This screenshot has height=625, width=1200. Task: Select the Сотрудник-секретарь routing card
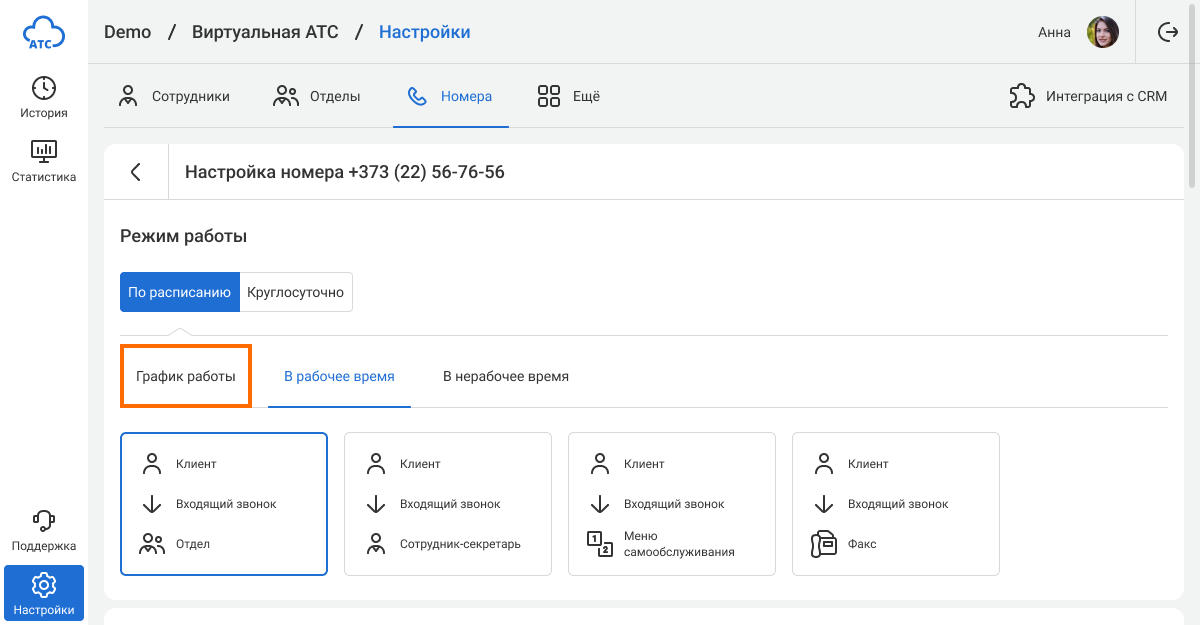pos(448,504)
